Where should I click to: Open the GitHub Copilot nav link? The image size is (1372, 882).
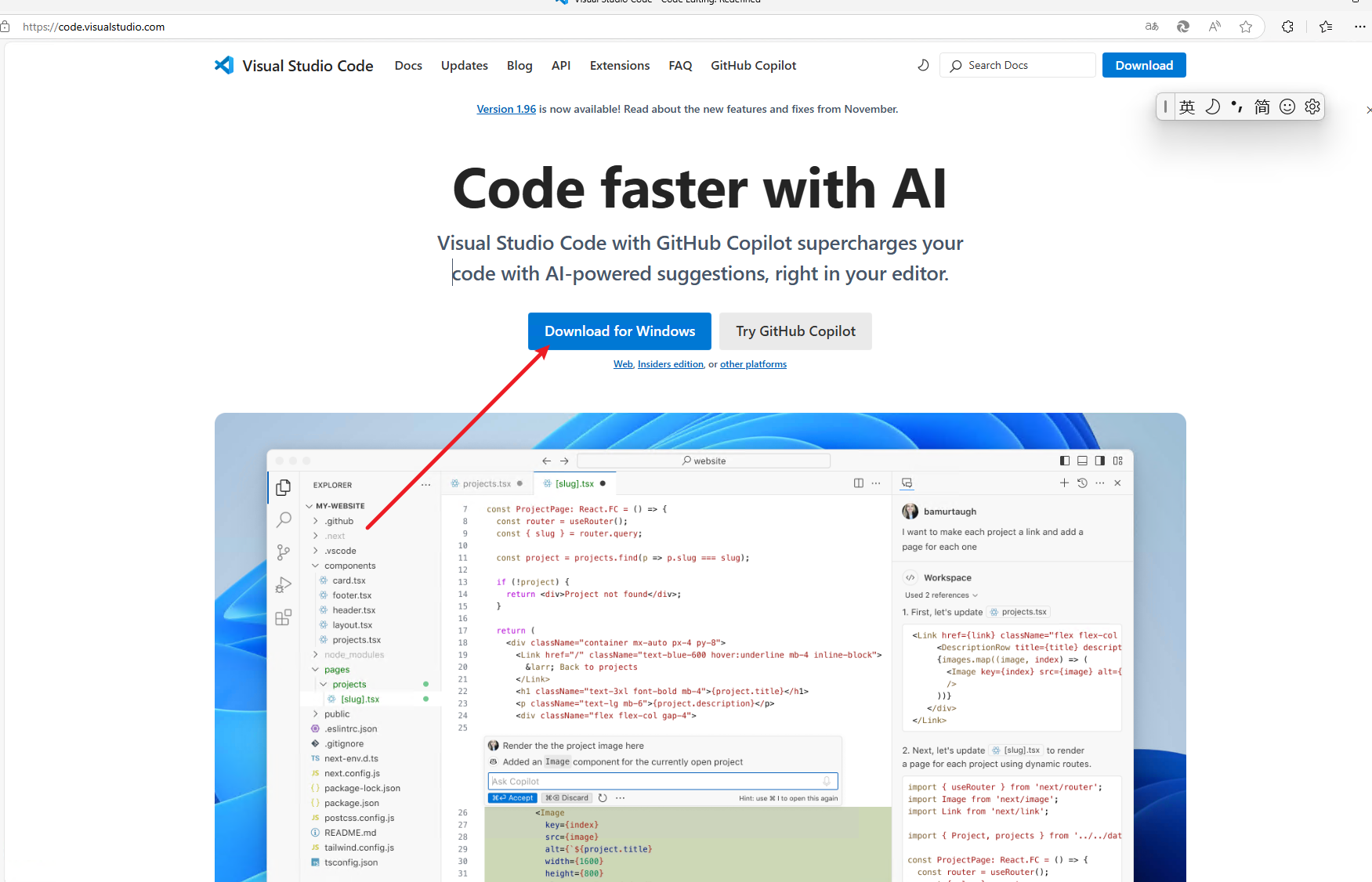click(753, 66)
